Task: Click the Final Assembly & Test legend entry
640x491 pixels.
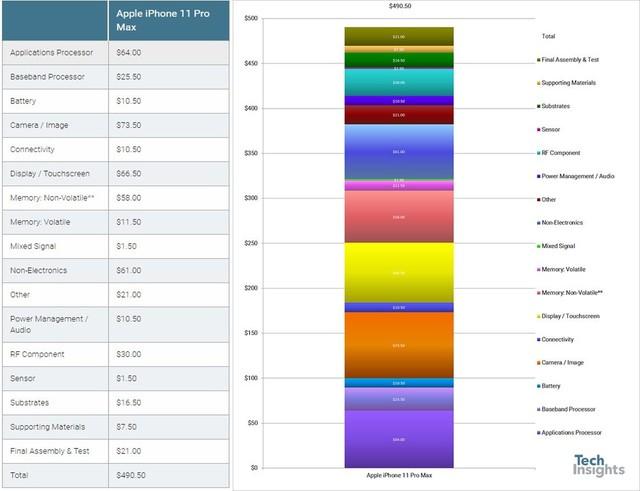Action: pos(568,60)
